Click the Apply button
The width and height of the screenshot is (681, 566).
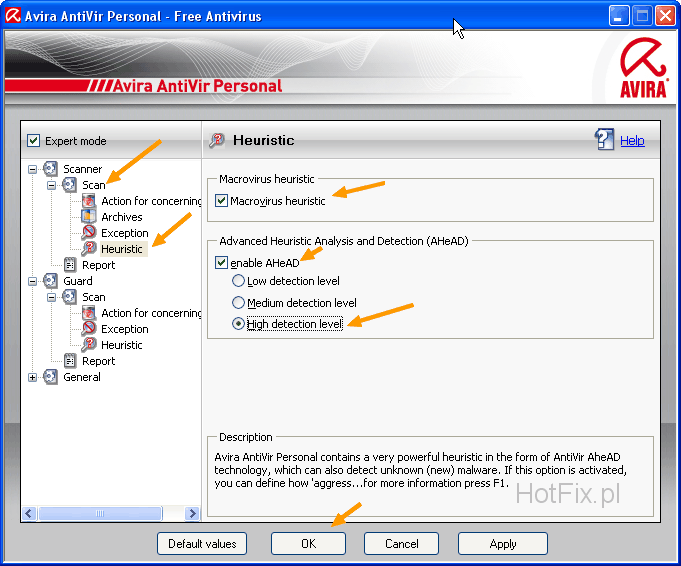[x=502, y=543]
